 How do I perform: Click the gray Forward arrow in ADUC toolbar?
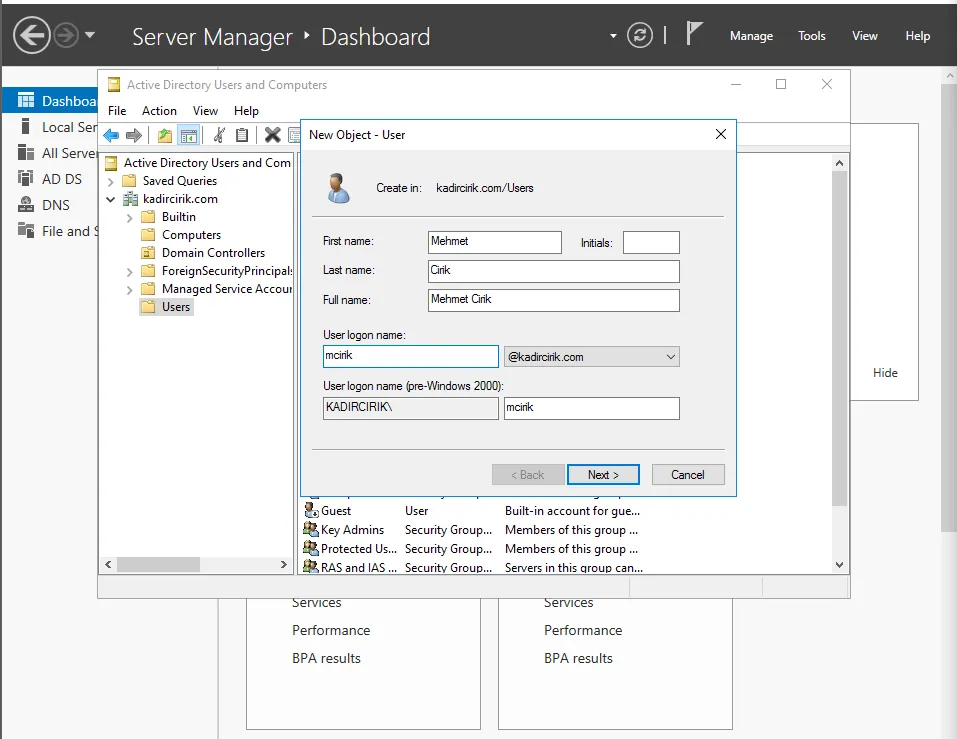(x=134, y=135)
